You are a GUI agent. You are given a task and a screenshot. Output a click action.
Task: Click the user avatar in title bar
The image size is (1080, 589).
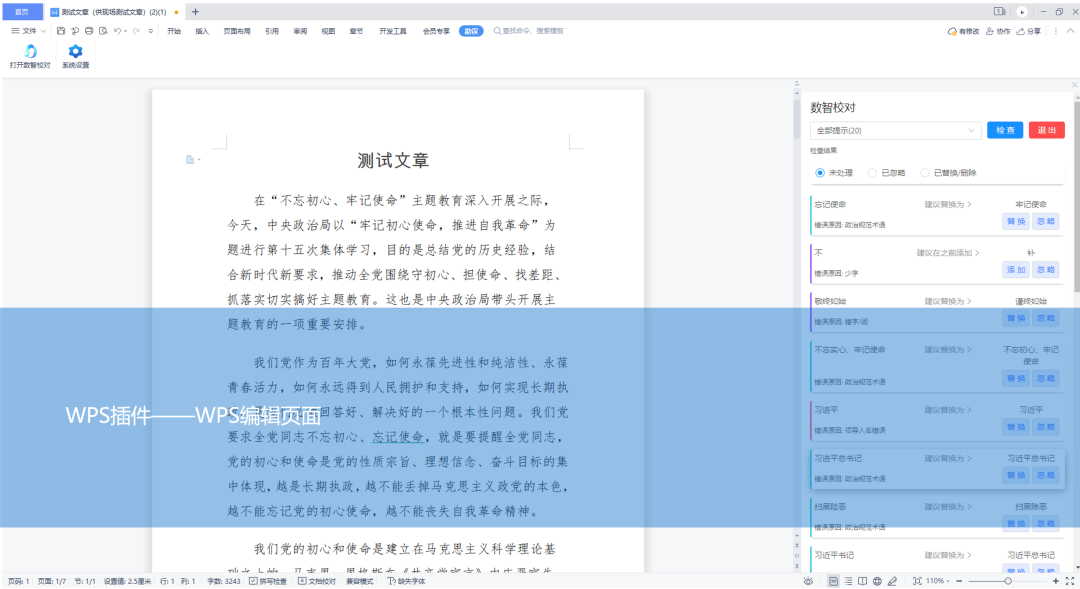[1022, 12]
